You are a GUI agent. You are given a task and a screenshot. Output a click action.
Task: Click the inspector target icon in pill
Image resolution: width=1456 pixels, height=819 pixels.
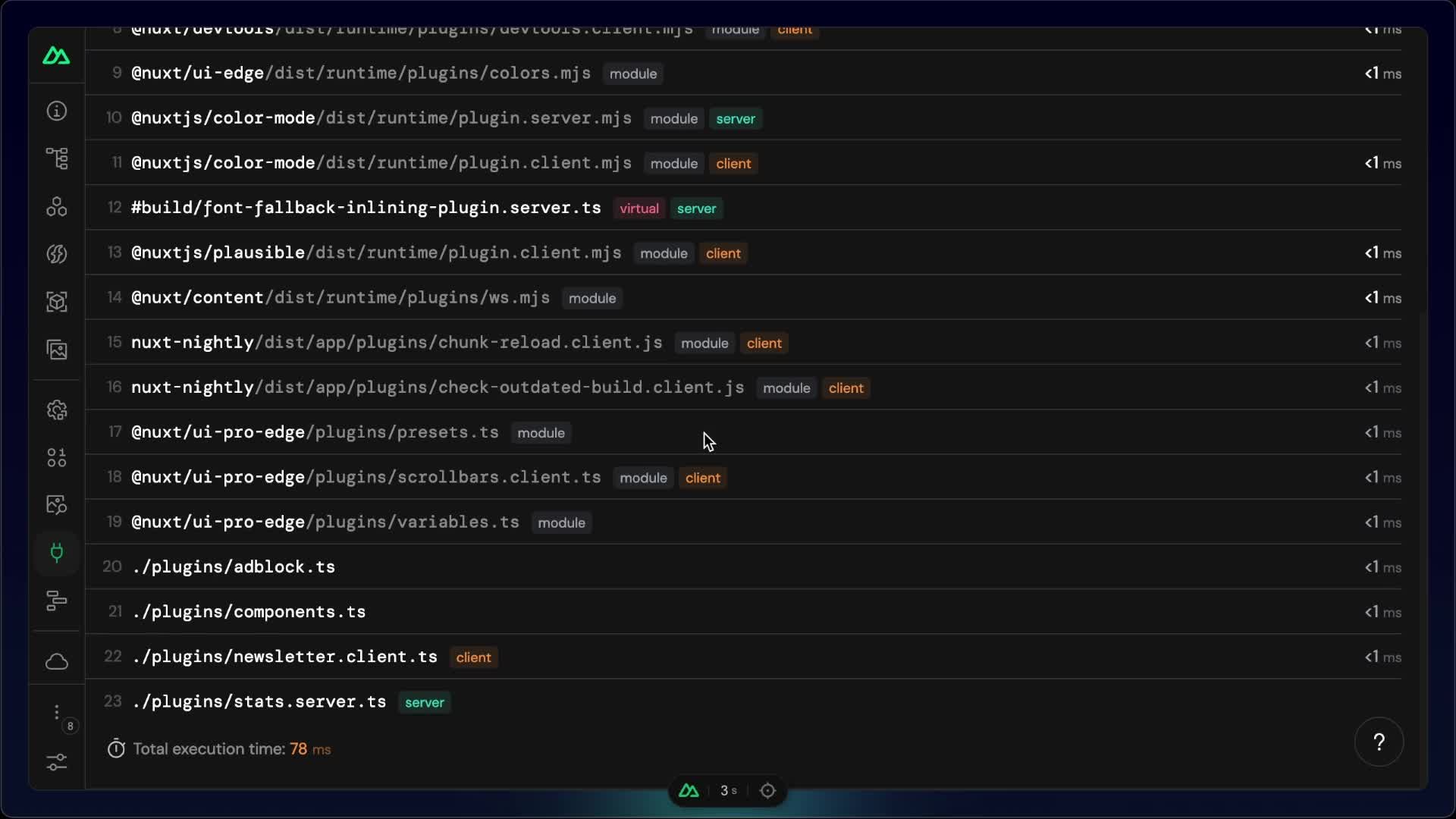click(x=767, y=790)
